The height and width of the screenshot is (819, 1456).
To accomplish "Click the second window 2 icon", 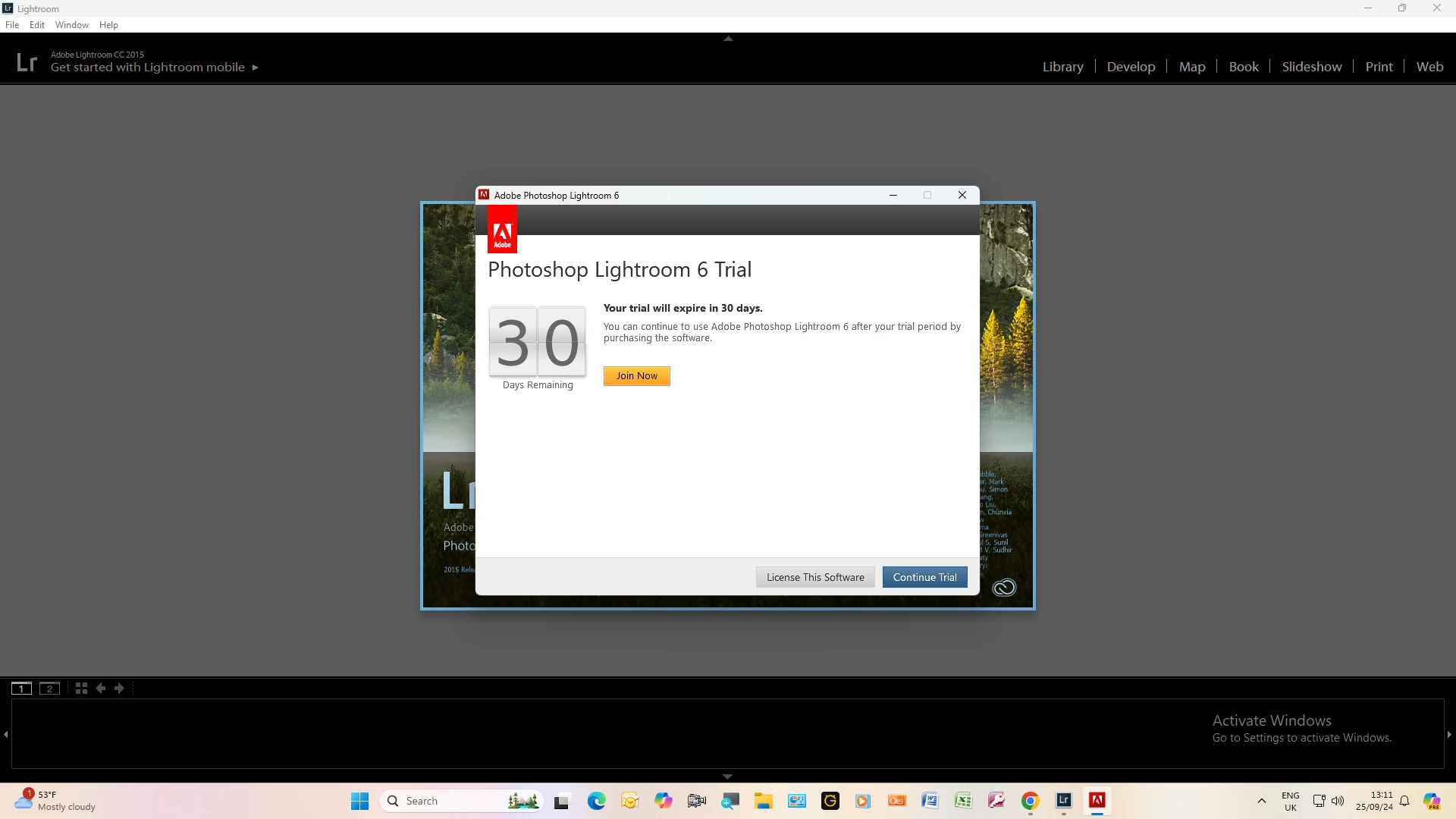I will 49,689.
